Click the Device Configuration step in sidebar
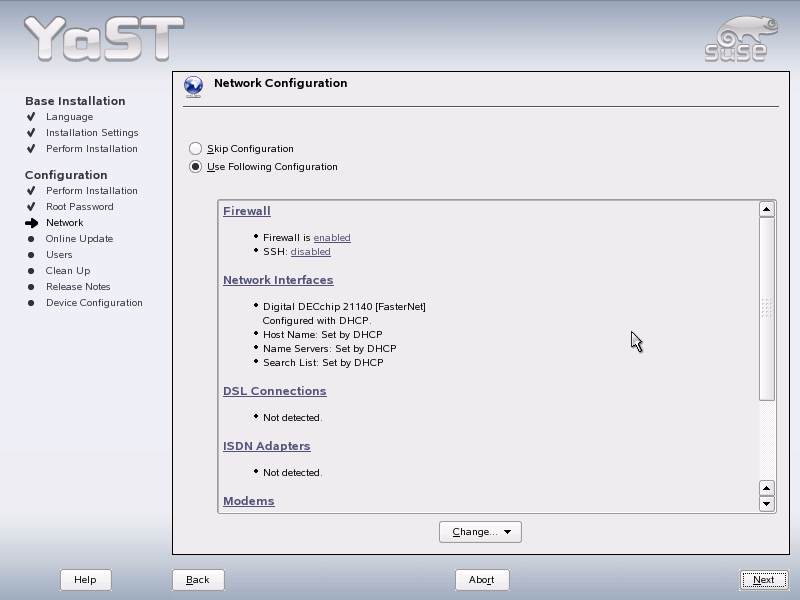800x600 pixels. (x=94, y=303)
